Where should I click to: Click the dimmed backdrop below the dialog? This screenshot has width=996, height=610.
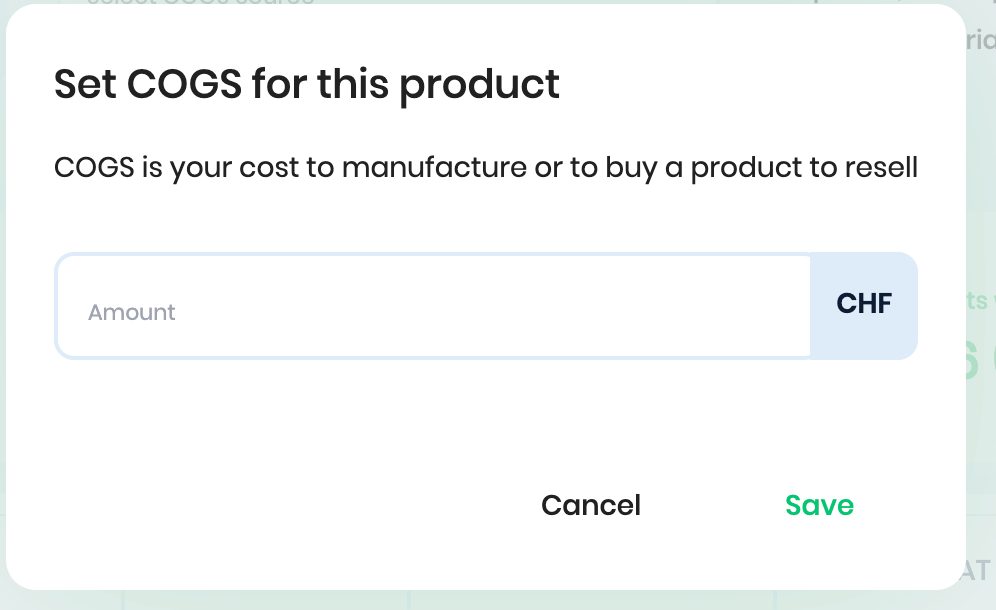tap(500, 600)
